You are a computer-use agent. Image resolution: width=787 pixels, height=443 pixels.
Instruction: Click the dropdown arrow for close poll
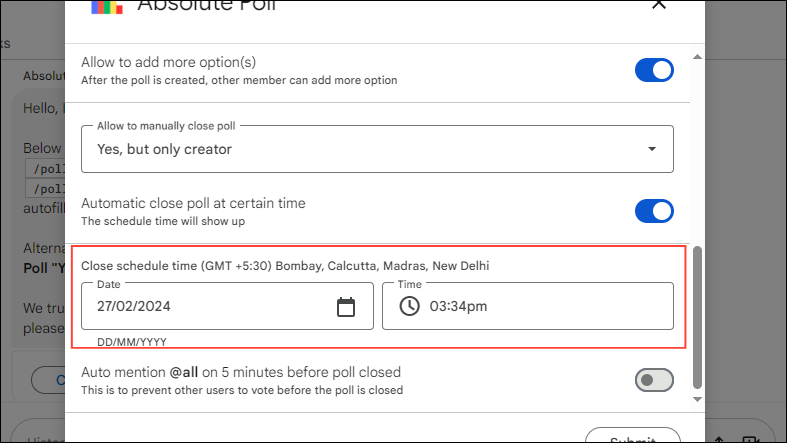click(652, 149)
